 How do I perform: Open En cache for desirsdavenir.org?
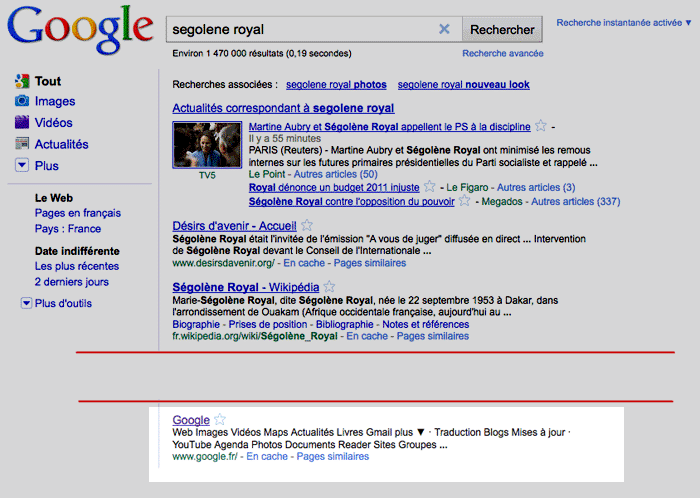[304, 263]
